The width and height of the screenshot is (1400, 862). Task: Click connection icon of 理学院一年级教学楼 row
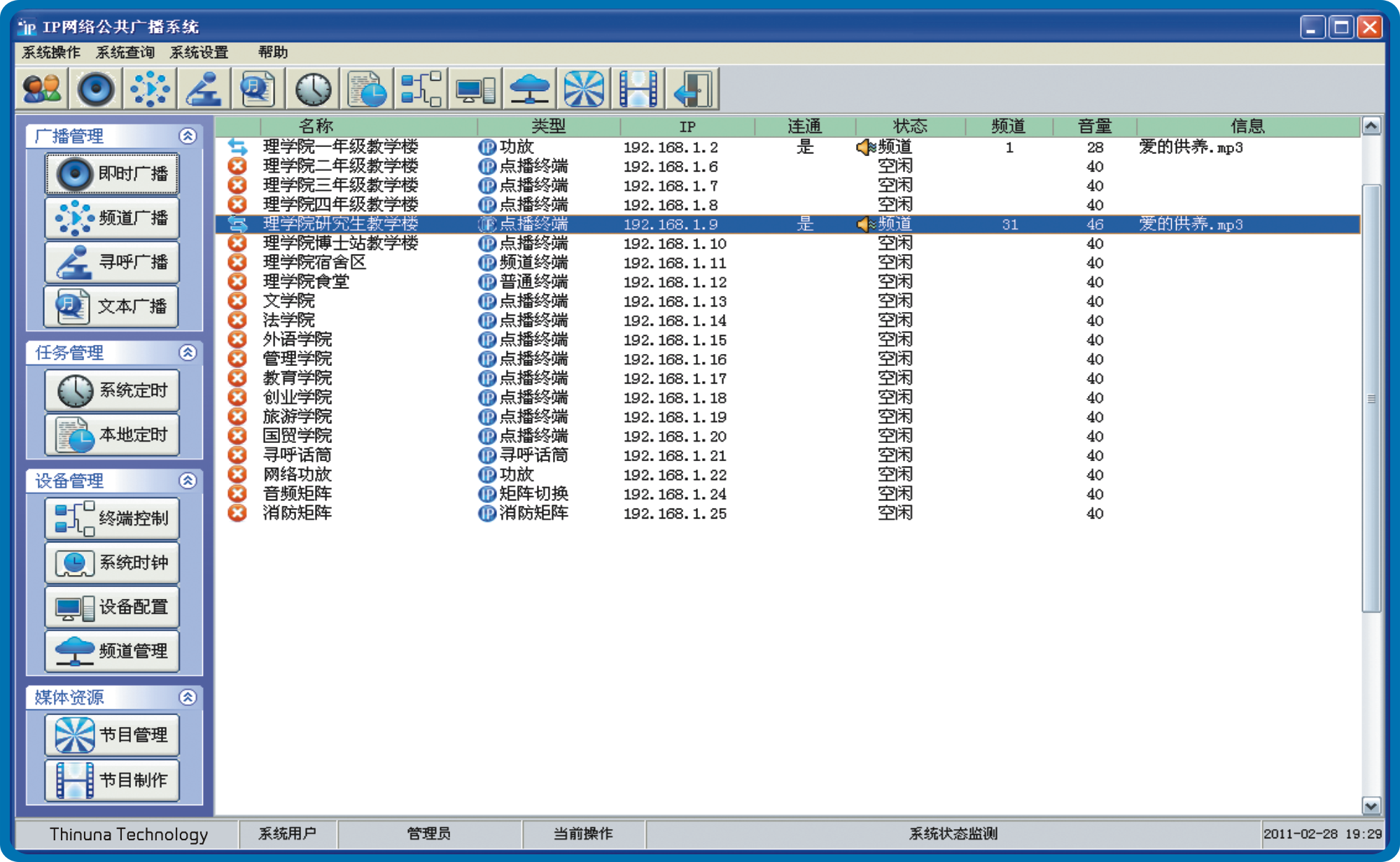point(237,147)
